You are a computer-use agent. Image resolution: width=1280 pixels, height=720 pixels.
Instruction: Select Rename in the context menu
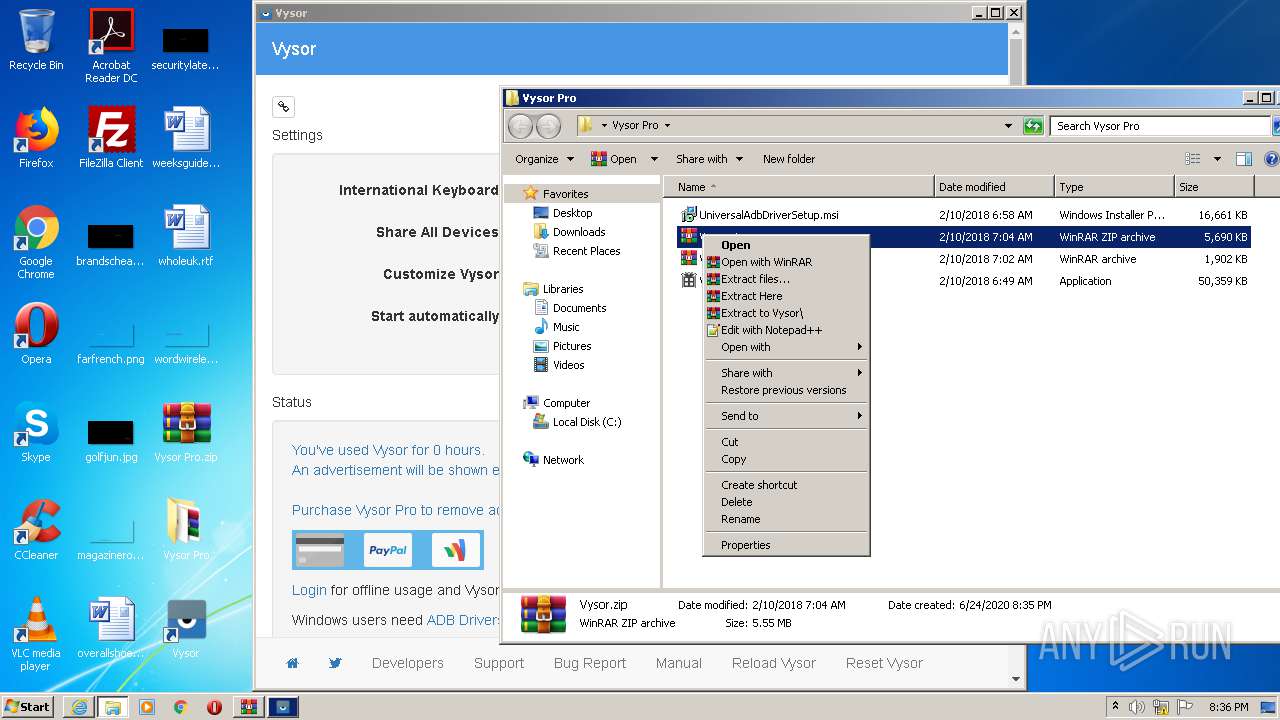pos(785,519)
